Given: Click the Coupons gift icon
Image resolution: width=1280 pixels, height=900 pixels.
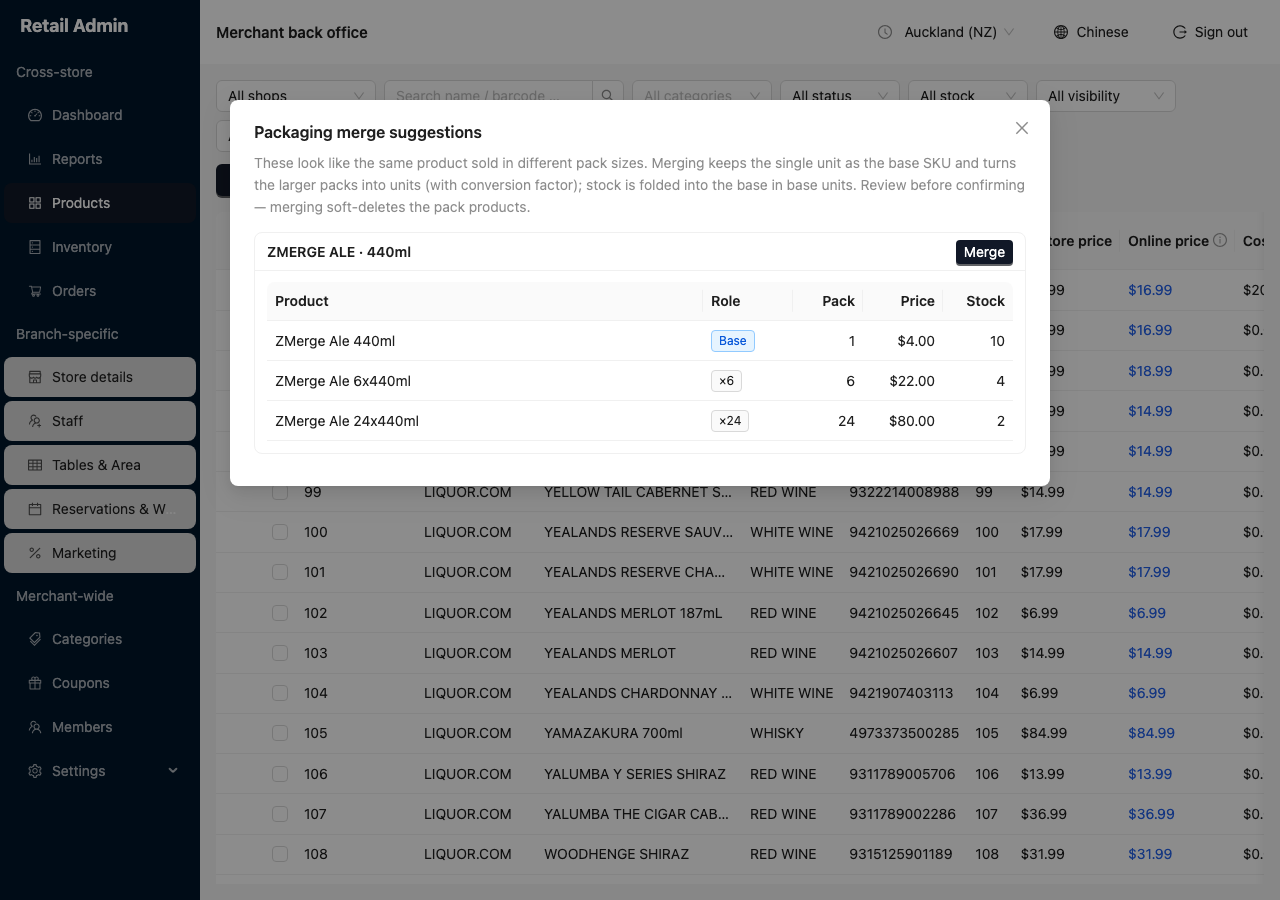Looking at the screenshot, I should coord(35,683).
